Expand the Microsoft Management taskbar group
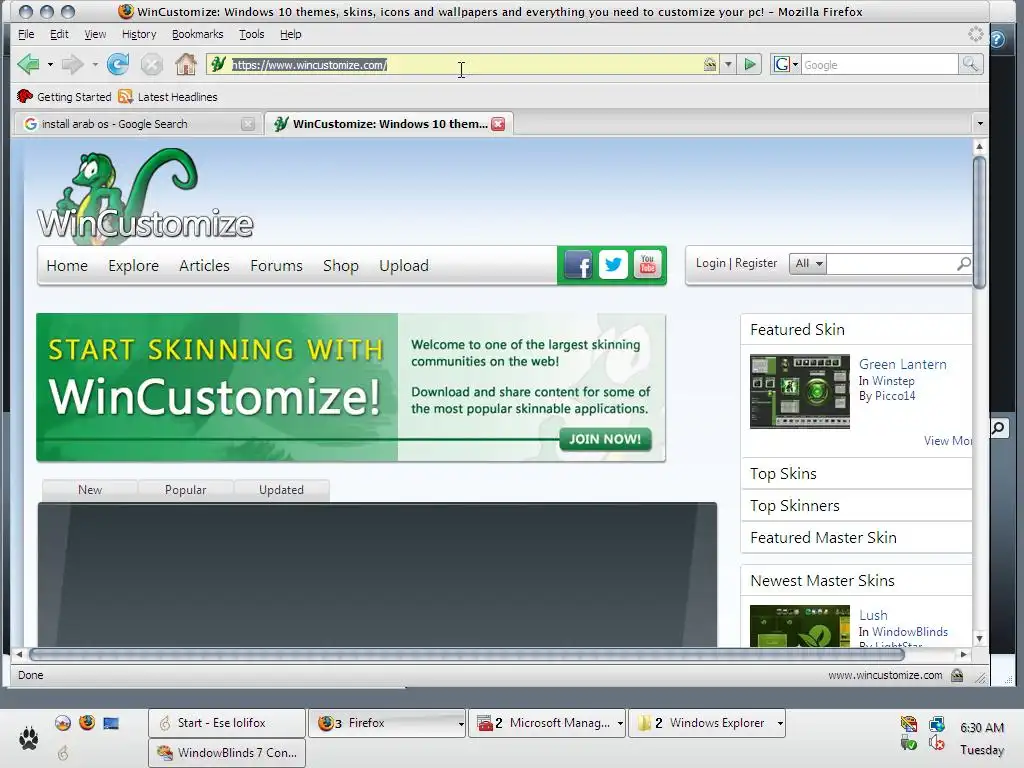 620,724
